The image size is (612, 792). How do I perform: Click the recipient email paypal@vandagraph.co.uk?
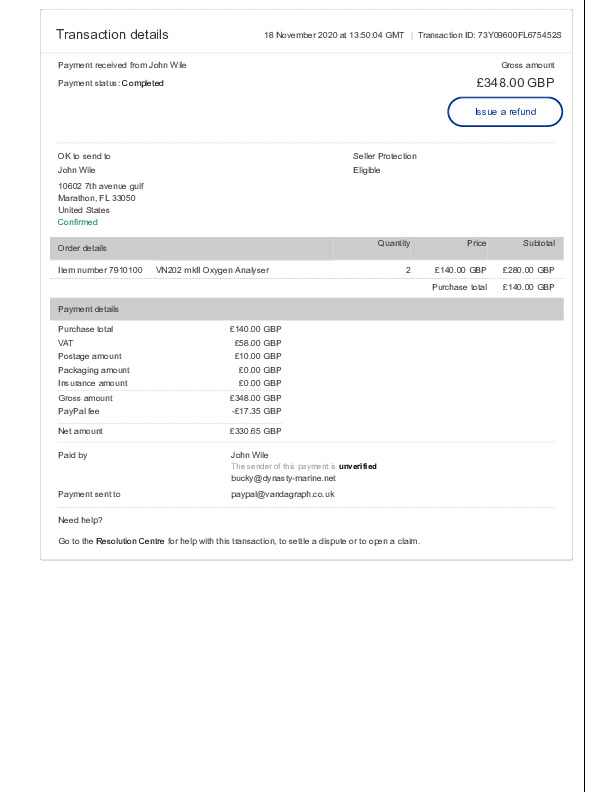coord(282,494)
